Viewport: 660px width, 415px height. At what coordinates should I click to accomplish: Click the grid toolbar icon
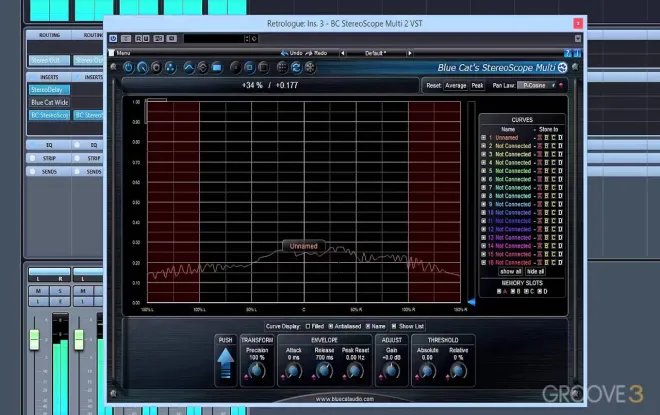282,67
